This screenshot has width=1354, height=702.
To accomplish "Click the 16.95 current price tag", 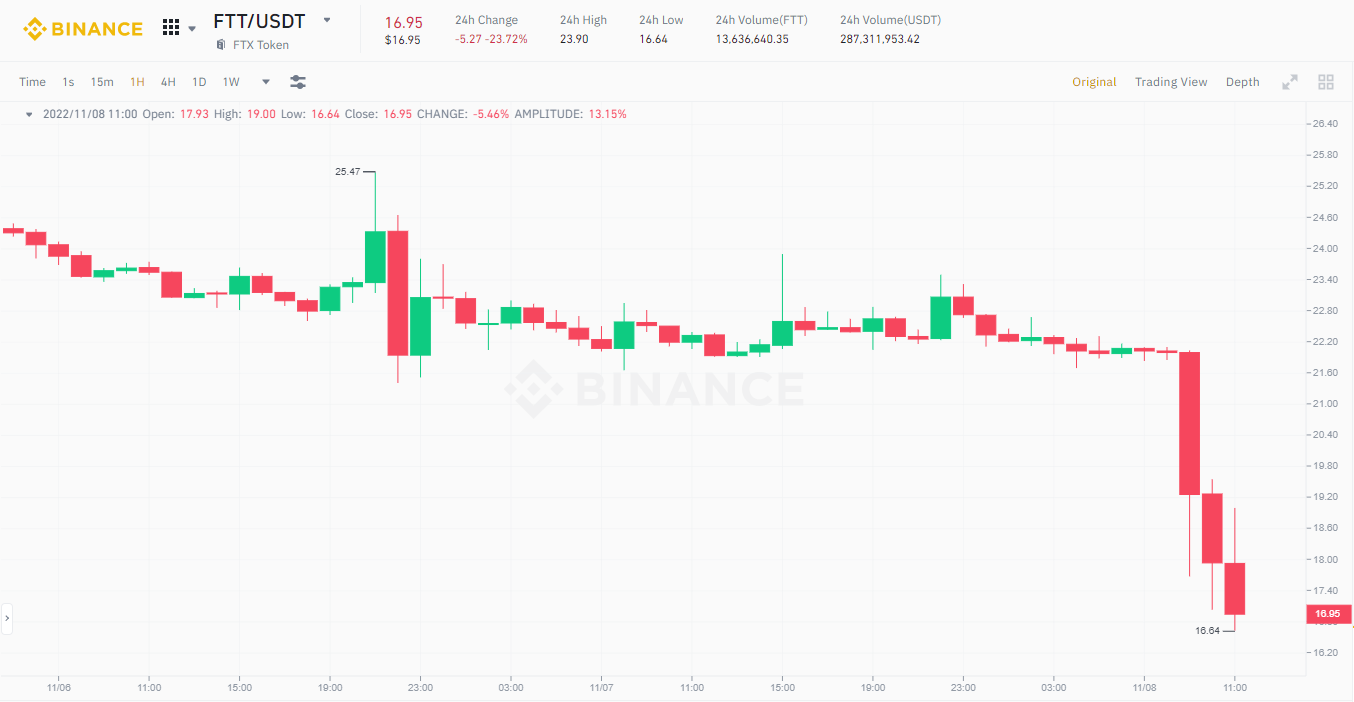I will (x=1328, y=614).
